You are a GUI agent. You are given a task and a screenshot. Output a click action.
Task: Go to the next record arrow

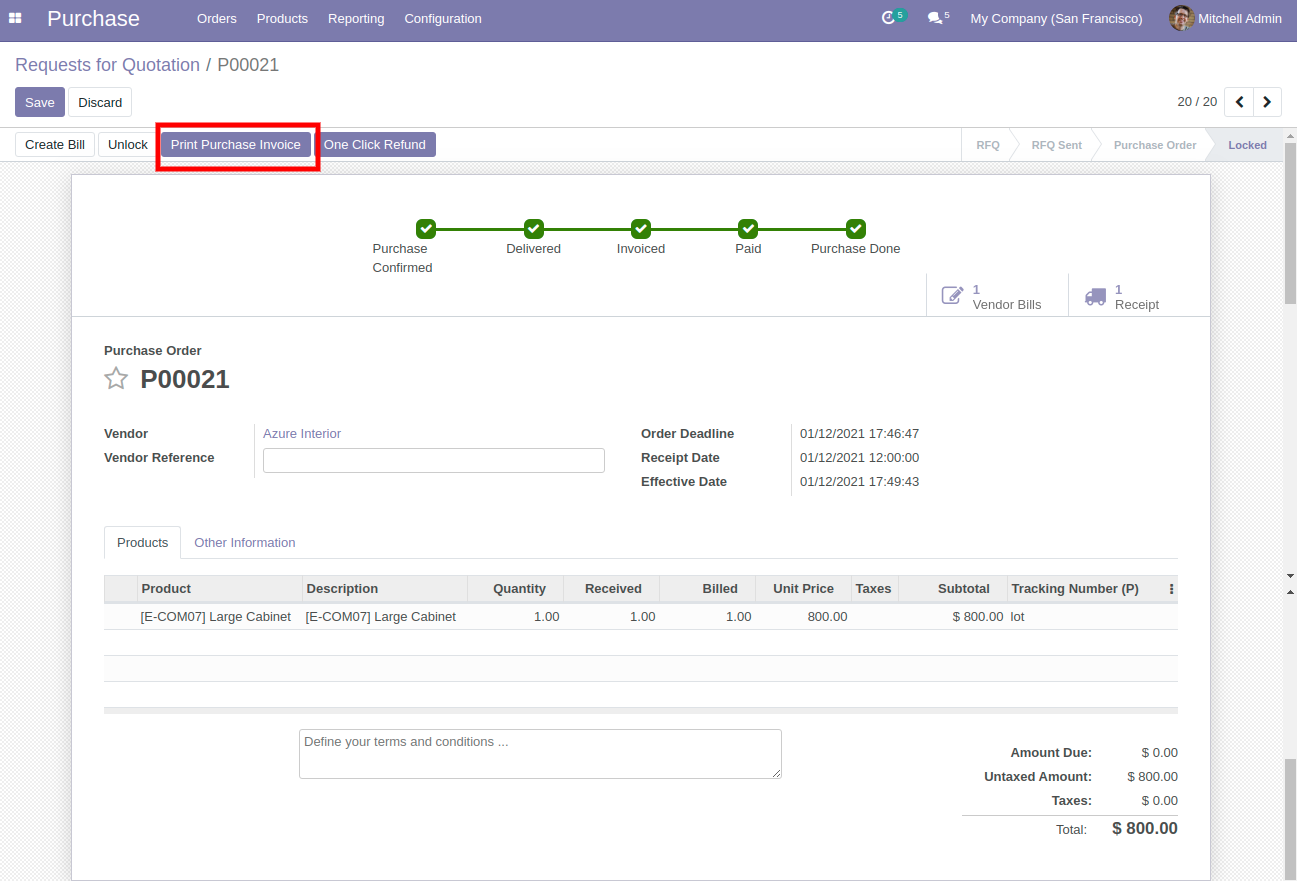click(1267, 102)
